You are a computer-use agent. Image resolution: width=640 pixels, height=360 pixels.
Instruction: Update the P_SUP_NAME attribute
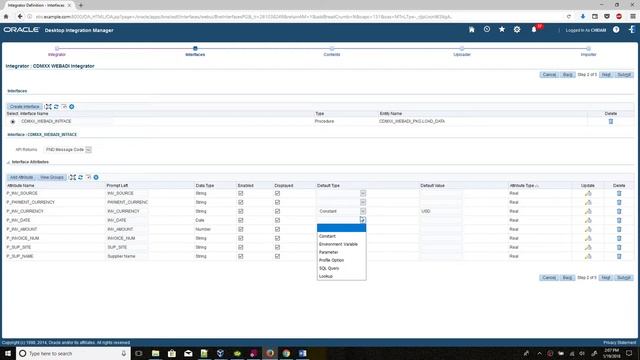coord(588,256)
